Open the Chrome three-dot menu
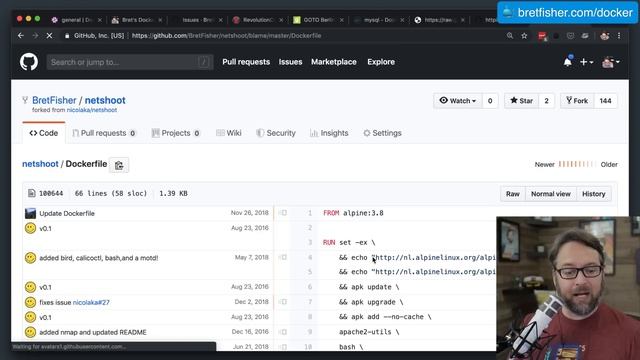Screen dimensions: 640x360 pos(619,36)
